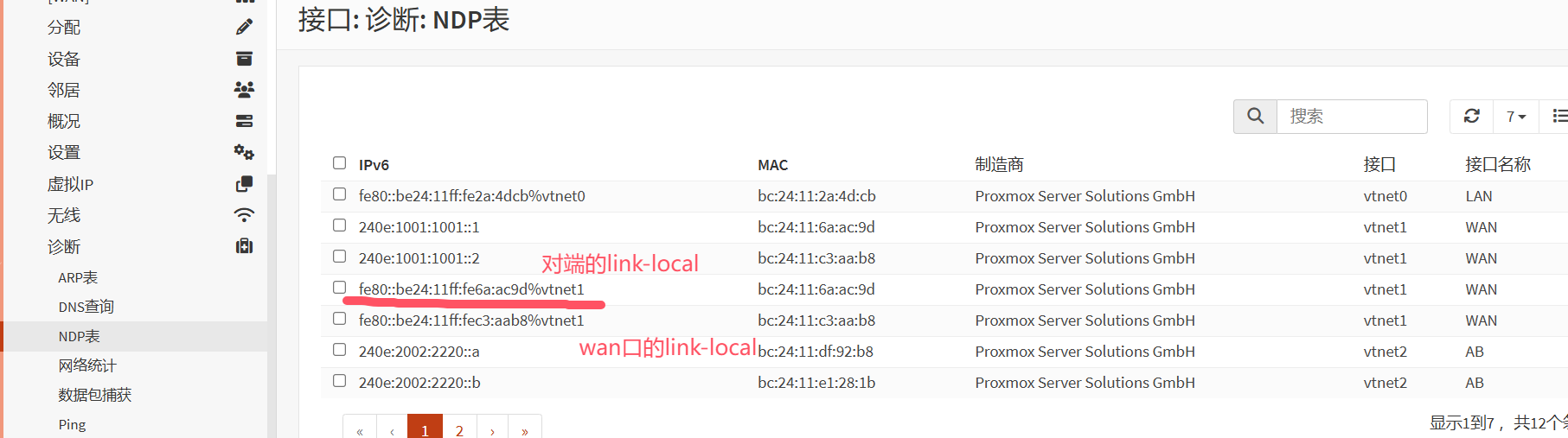Open the column list dropdown button
Image resolution: width=1568 pixels, height=438 pixels.
(1558, 116)
